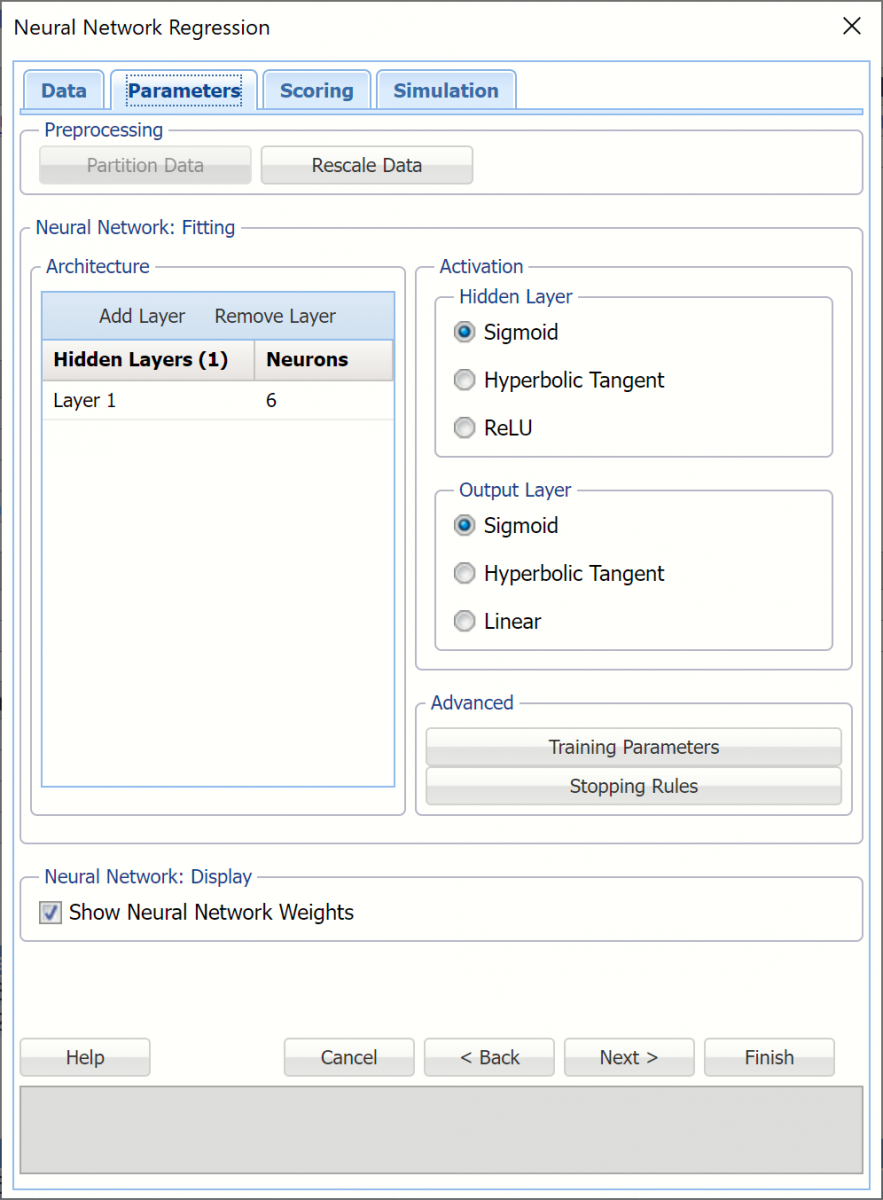Uncheck Show Neural Network Weights
The width and height of the screenshot is (883, 1200).
50,912
